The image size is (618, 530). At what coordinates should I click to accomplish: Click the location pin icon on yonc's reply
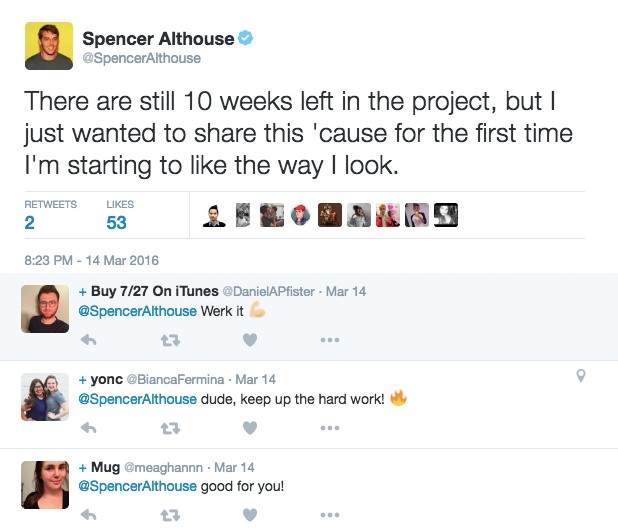581,376
